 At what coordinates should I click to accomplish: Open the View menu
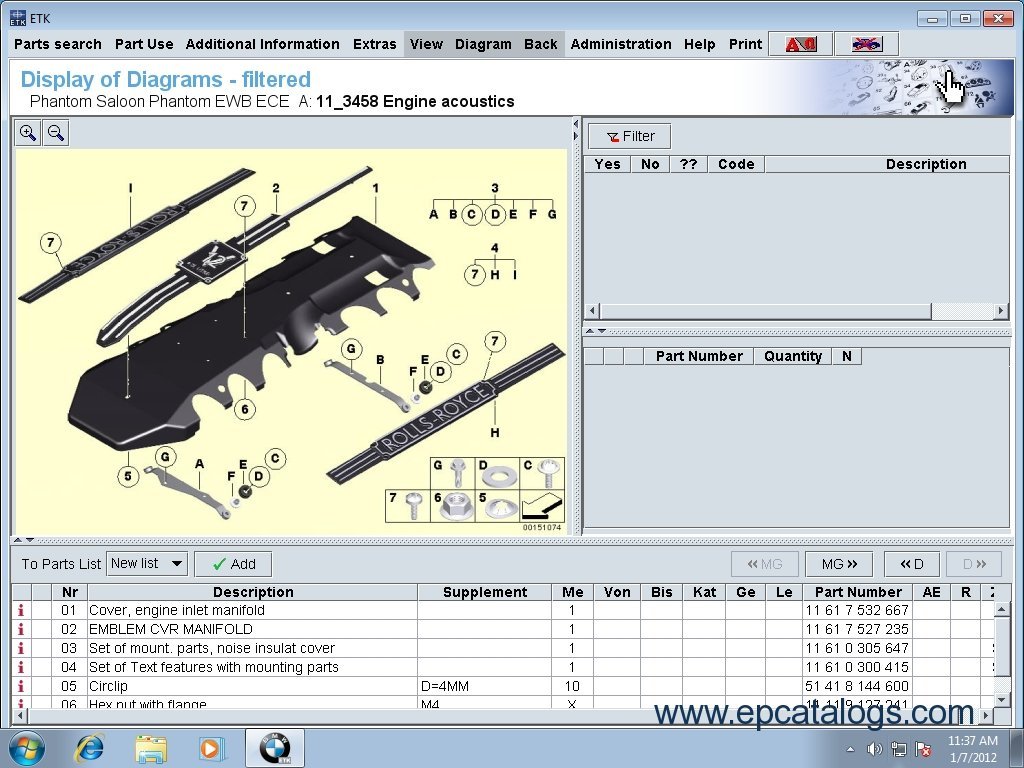click(x=426, y=44)
